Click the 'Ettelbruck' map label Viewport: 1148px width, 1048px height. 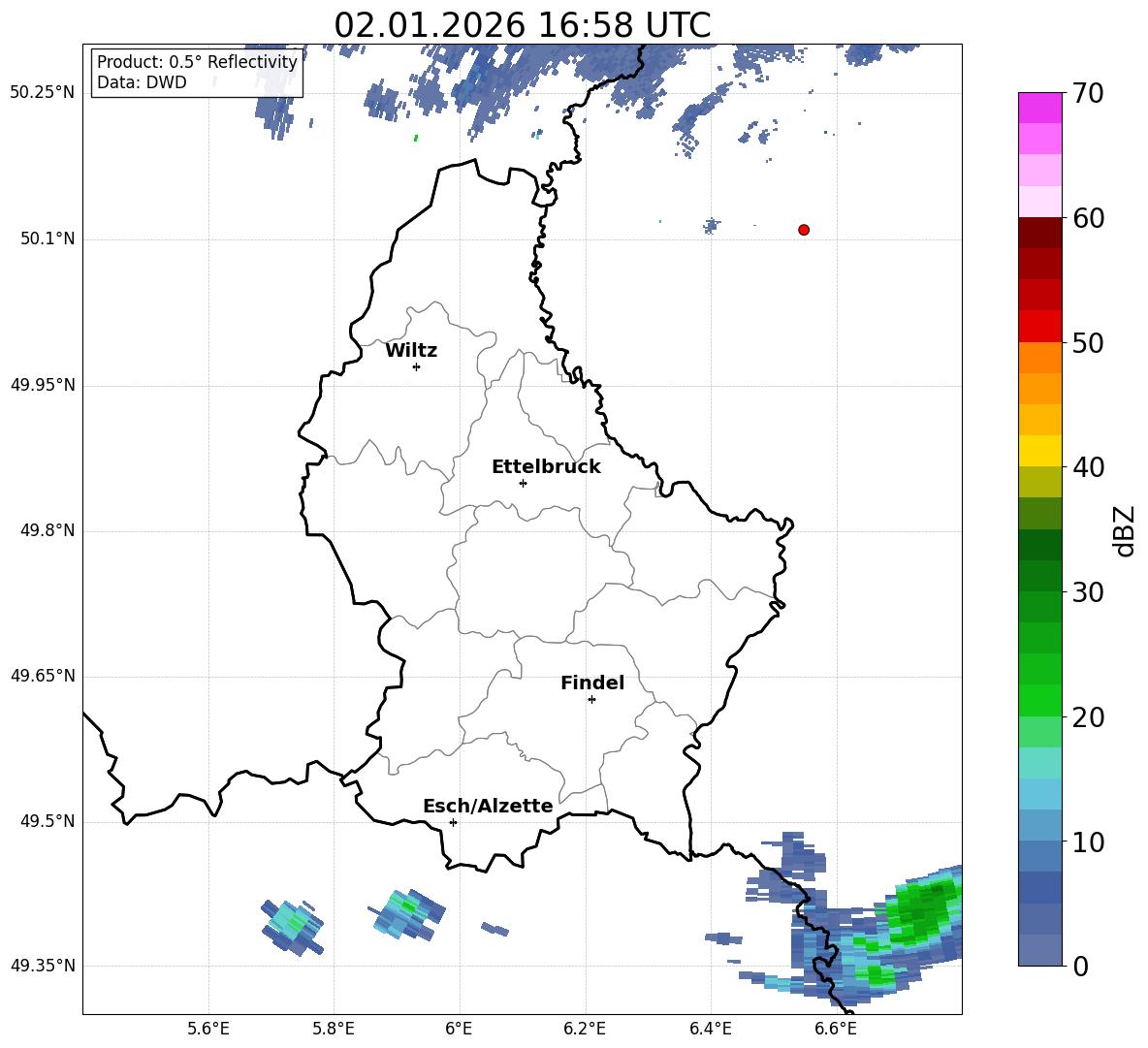tap(546, 467)
